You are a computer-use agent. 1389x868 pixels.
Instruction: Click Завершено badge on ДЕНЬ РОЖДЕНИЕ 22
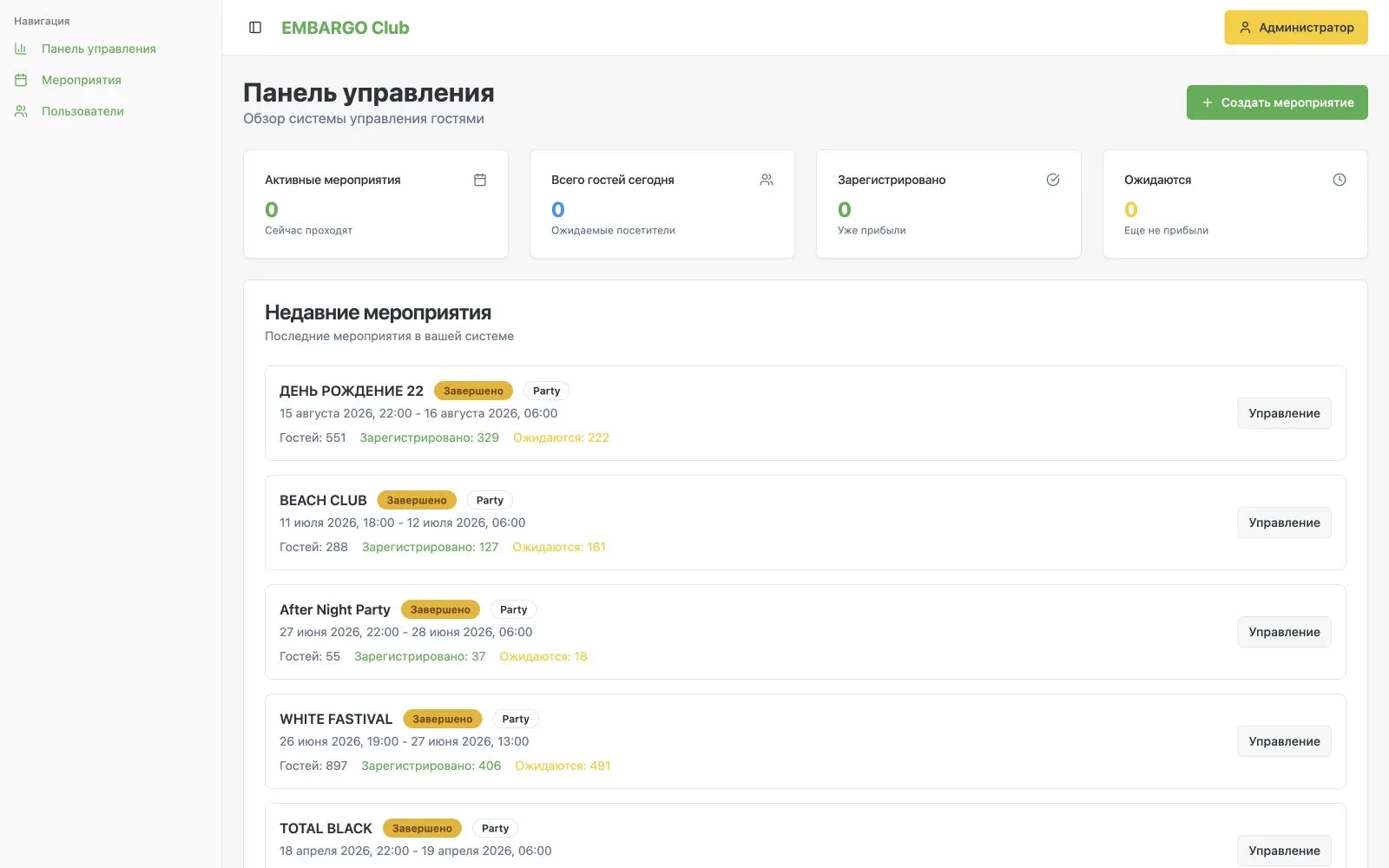[x=473, y=391]
